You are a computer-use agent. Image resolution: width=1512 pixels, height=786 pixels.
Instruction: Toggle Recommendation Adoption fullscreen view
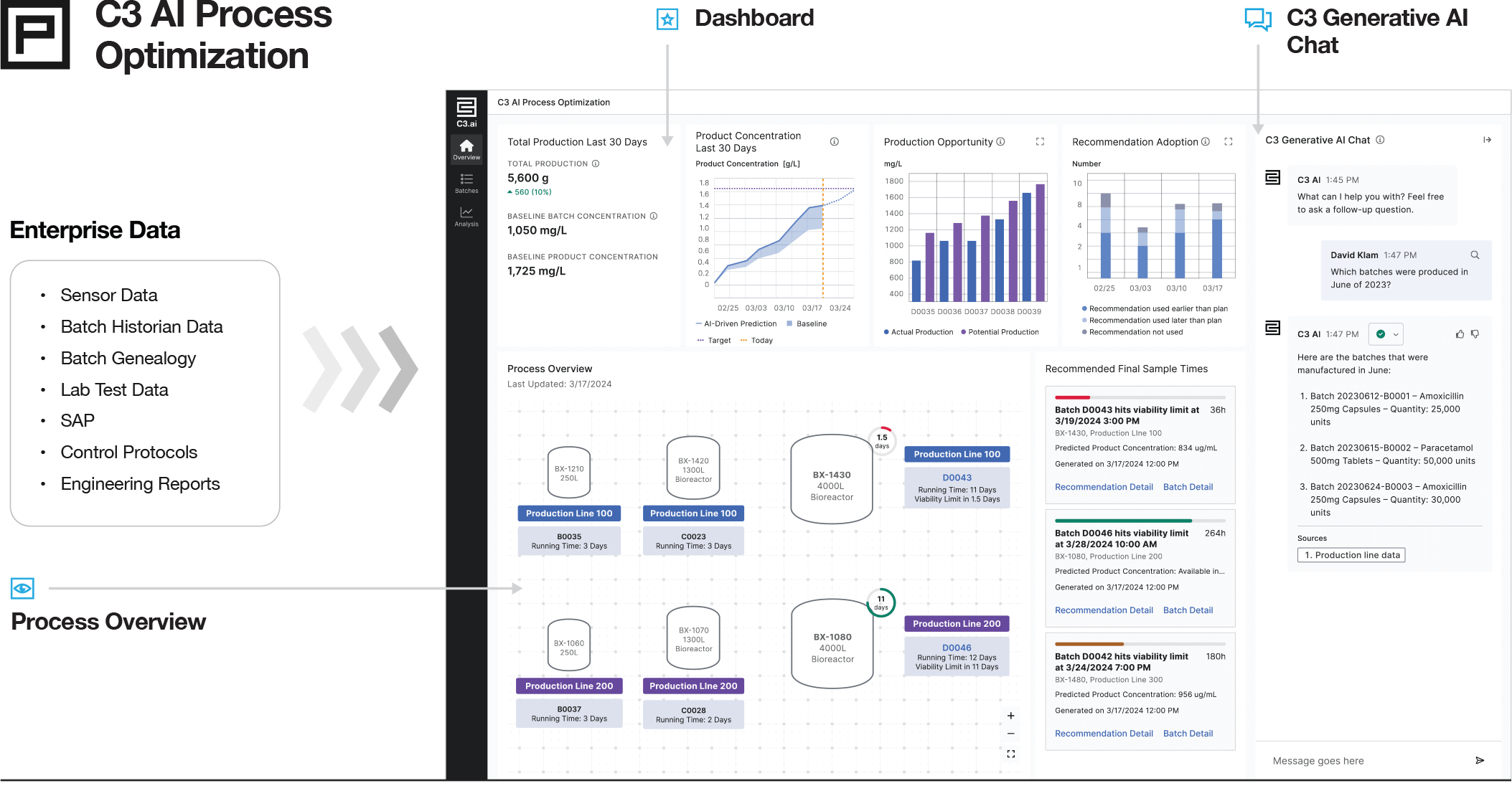click(x=1228, y=142)
